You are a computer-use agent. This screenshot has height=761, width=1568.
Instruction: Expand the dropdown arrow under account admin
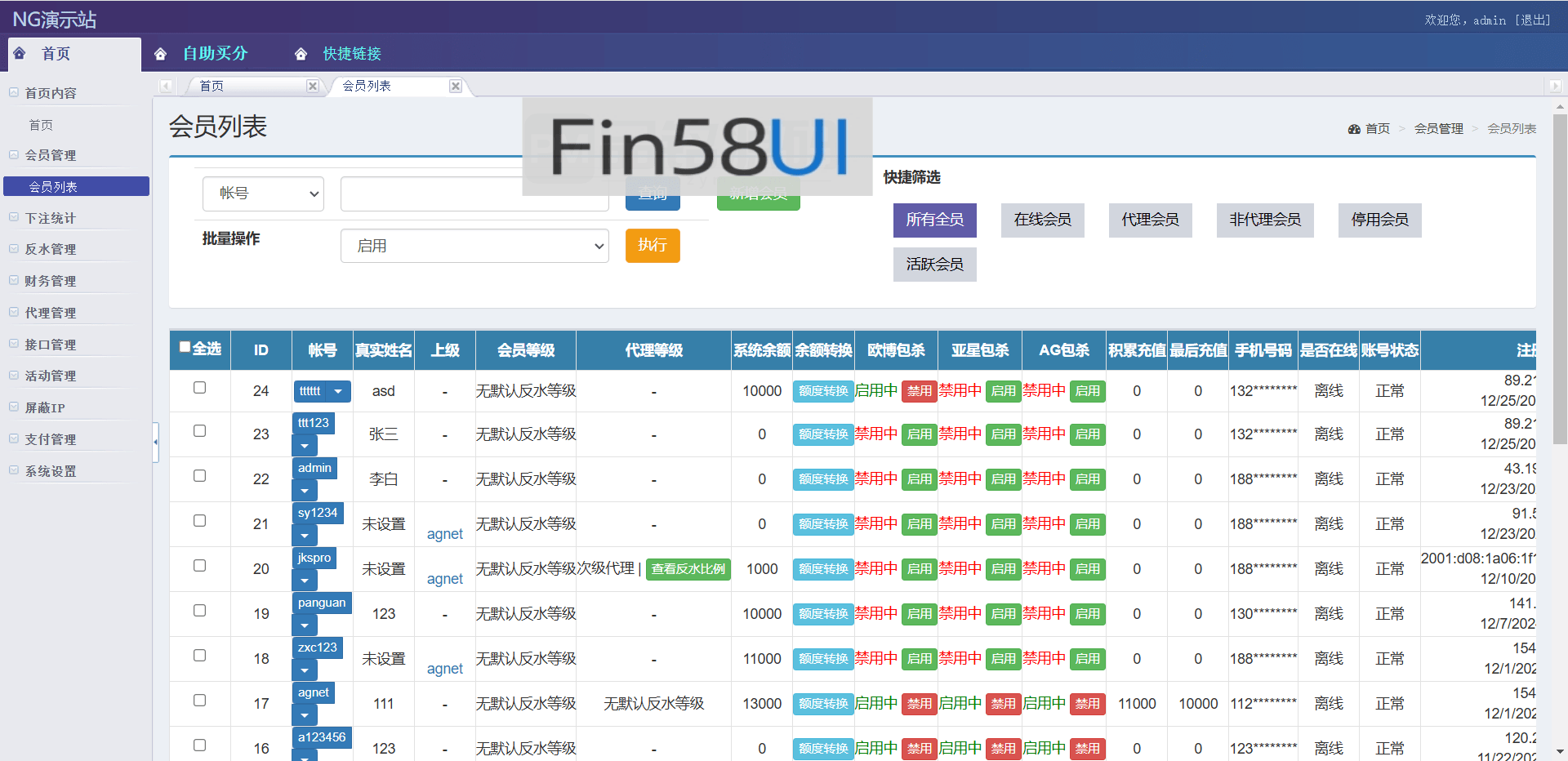[x=305, y=491]
